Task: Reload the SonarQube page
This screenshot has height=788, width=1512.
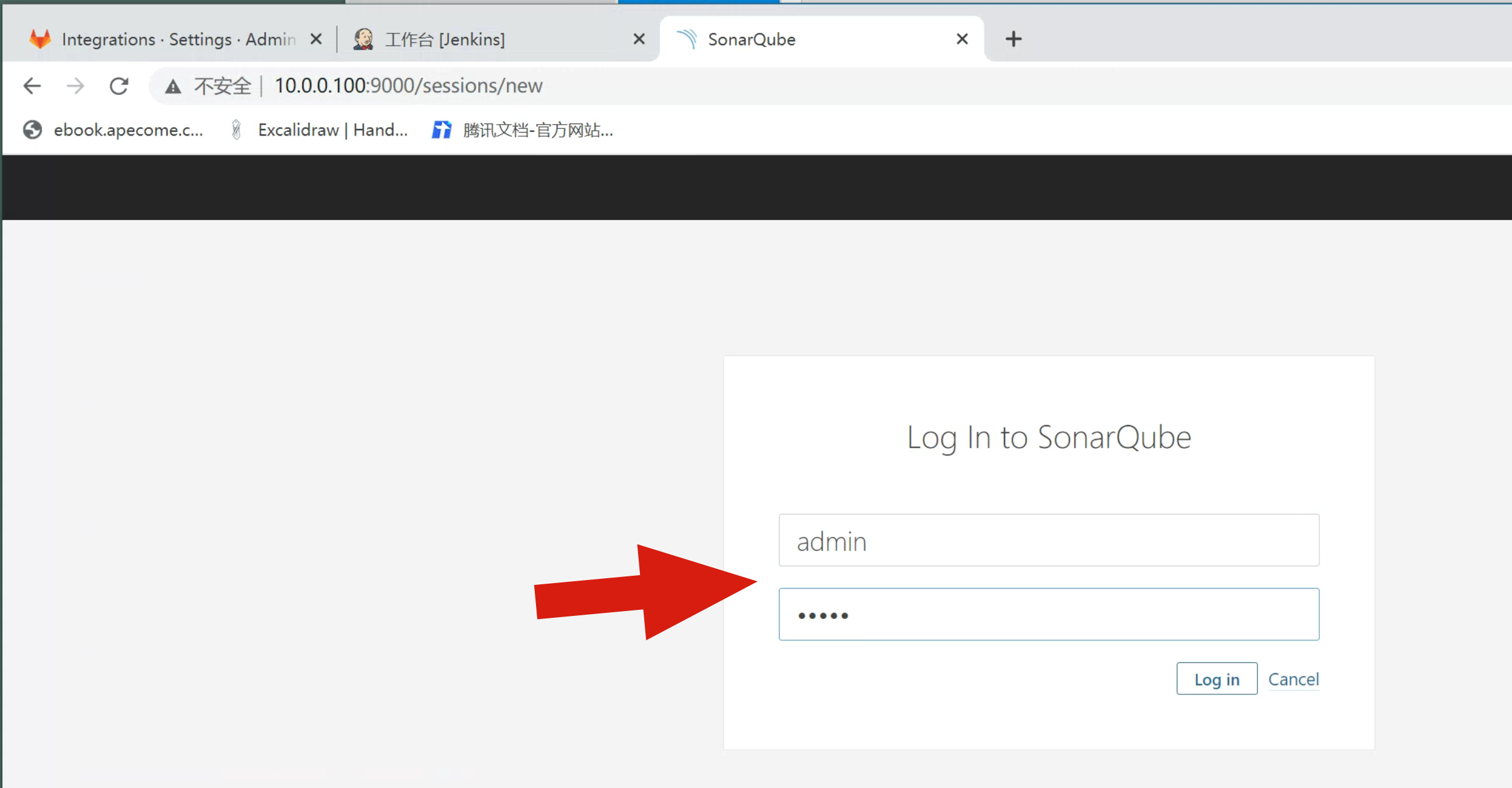Action: click(x=119, y=86)
